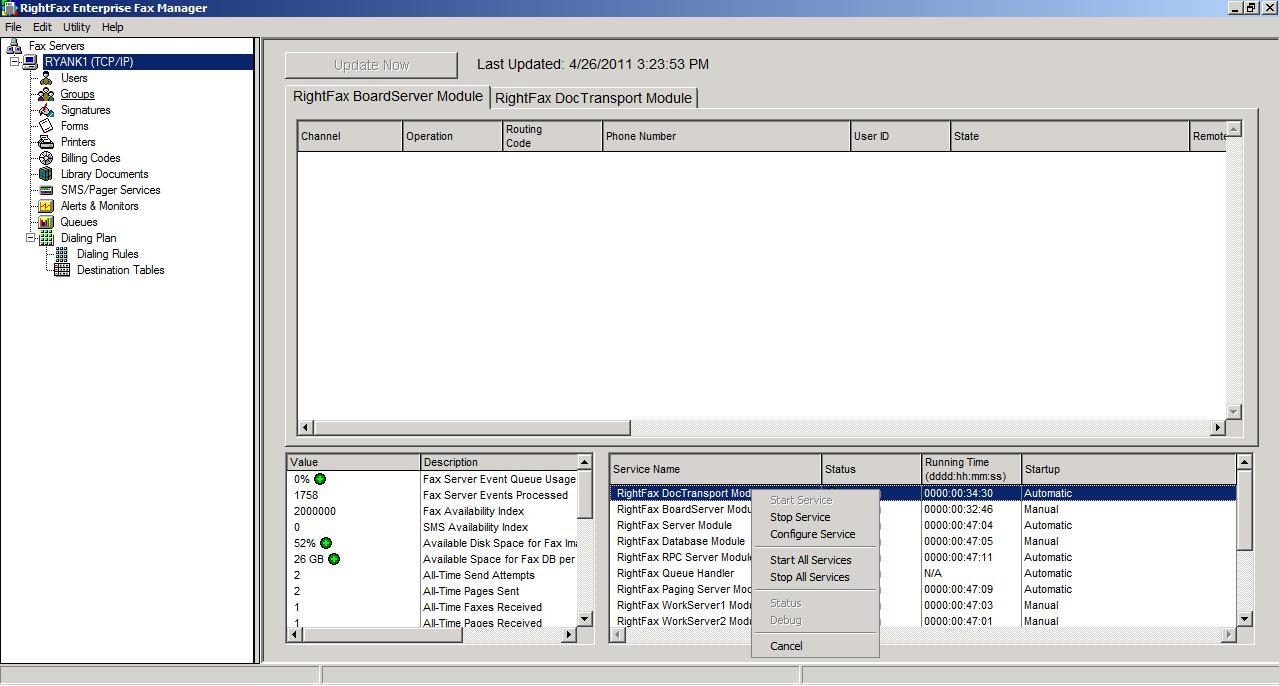Image resolution: width=1279 pixels, height=686 pixels.
Task: Click the Destination Tables icon
Action: [62, 270]
